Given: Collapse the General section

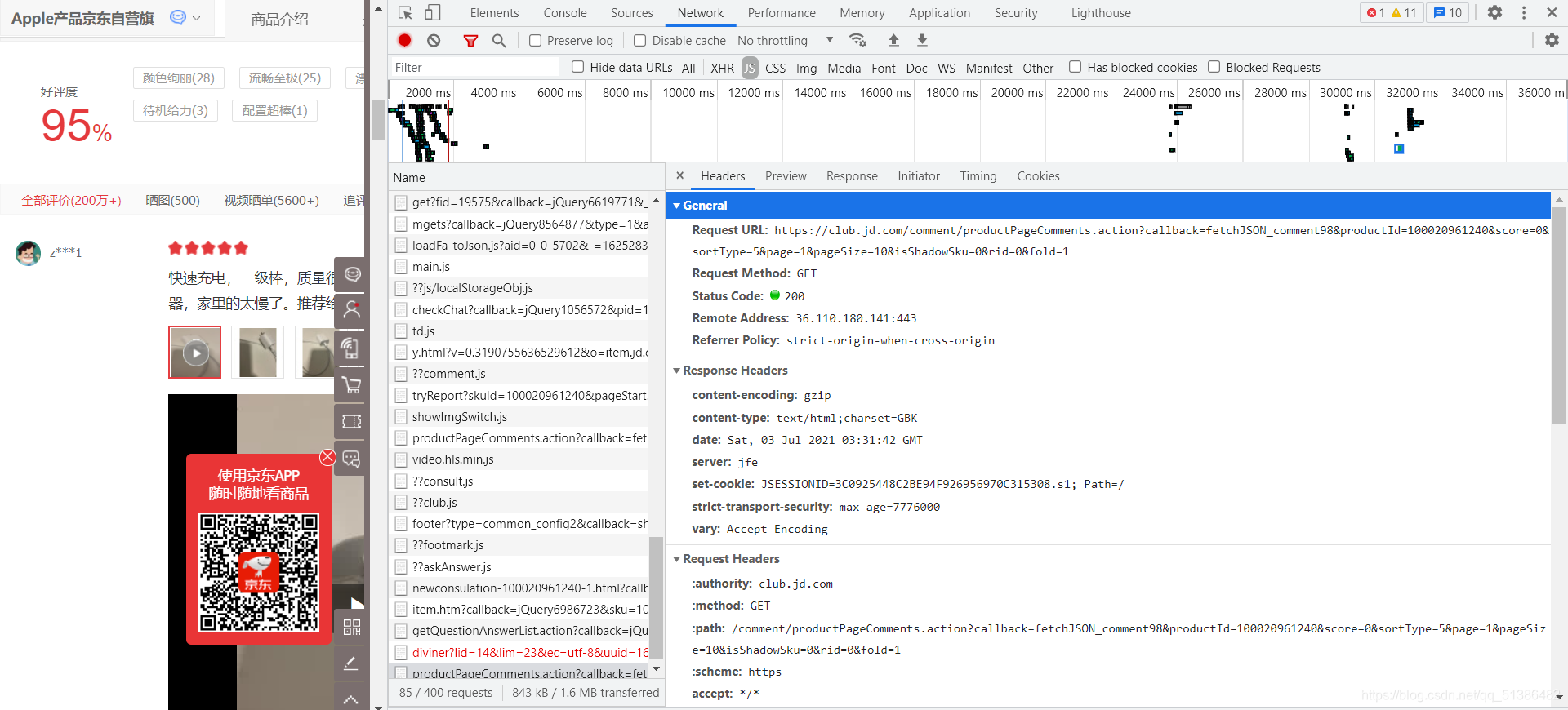Looking at the screenshot, I should tap(676, 206).
